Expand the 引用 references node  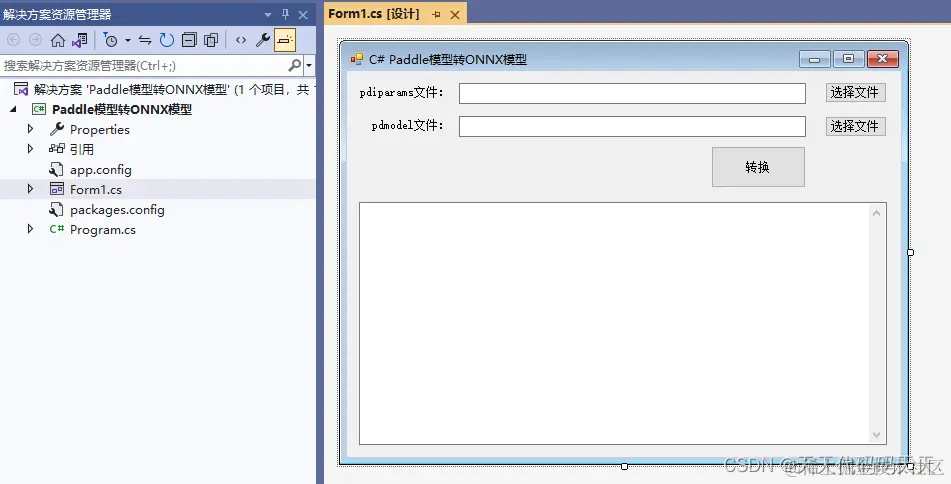[30, 149]
